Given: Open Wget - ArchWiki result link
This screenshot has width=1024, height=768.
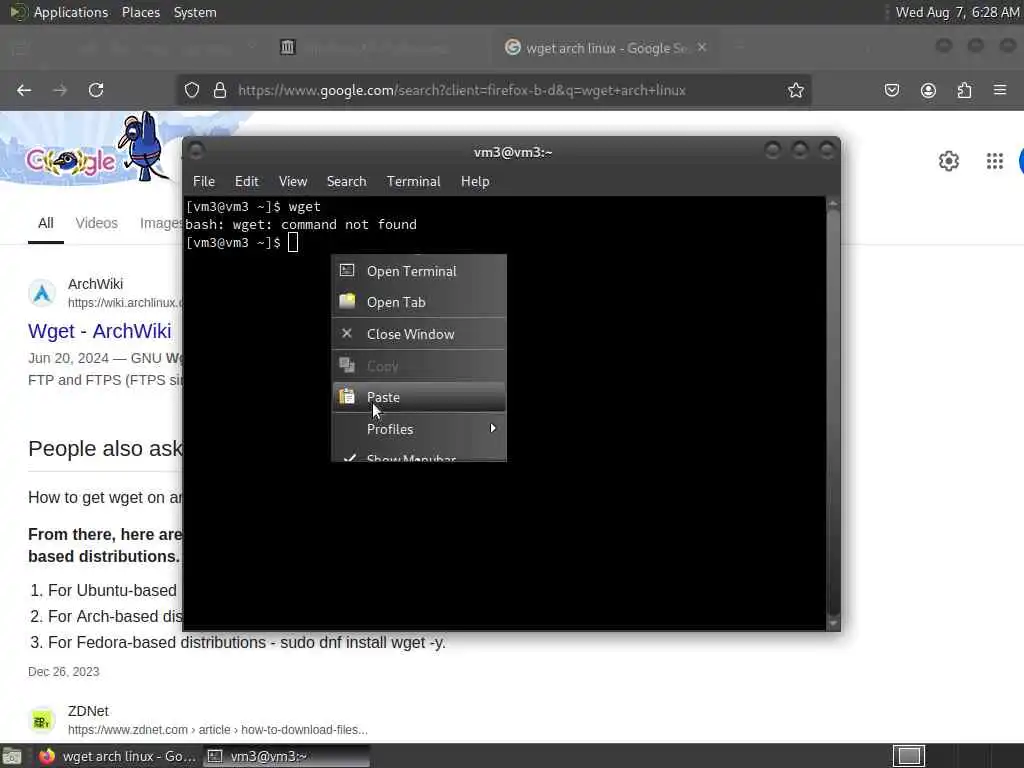Looking at the screenshot, I should click(99, 331).
